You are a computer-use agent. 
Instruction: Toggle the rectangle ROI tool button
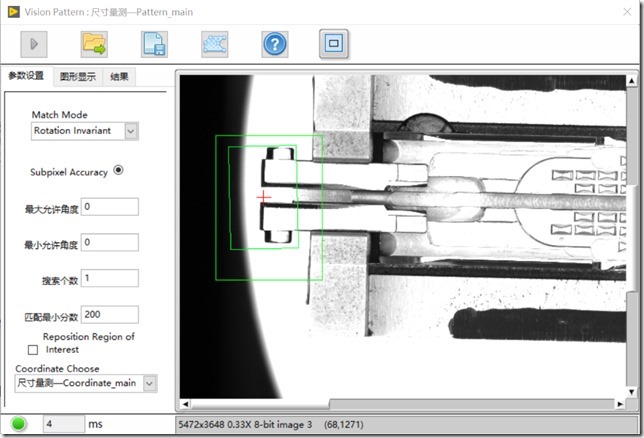coord(334,43)
